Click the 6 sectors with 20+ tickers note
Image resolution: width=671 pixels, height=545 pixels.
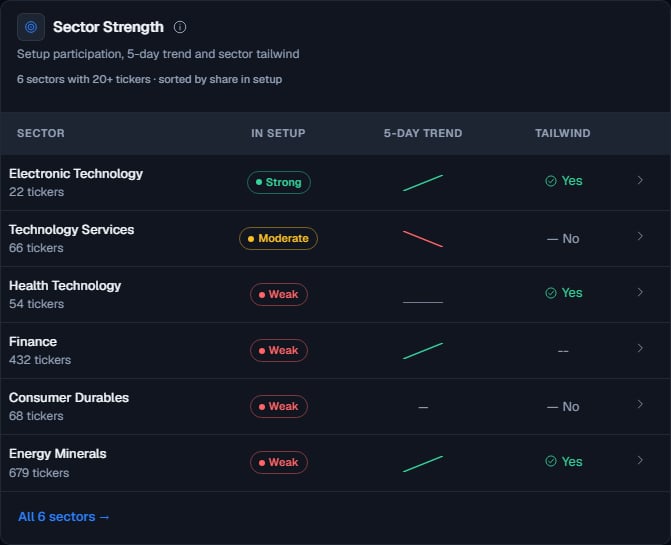149,80
